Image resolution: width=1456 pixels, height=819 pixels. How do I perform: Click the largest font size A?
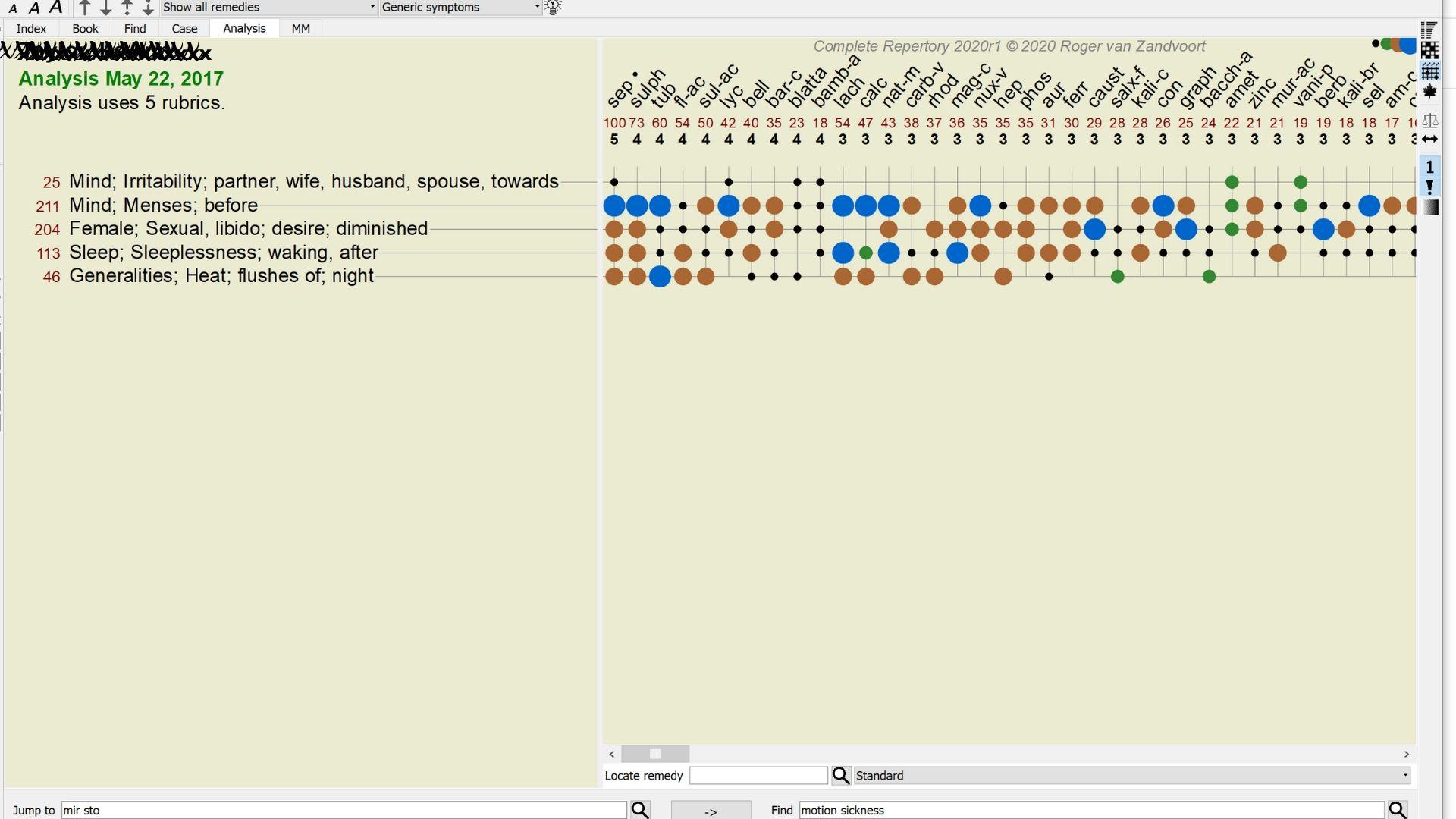click(55, 8)
